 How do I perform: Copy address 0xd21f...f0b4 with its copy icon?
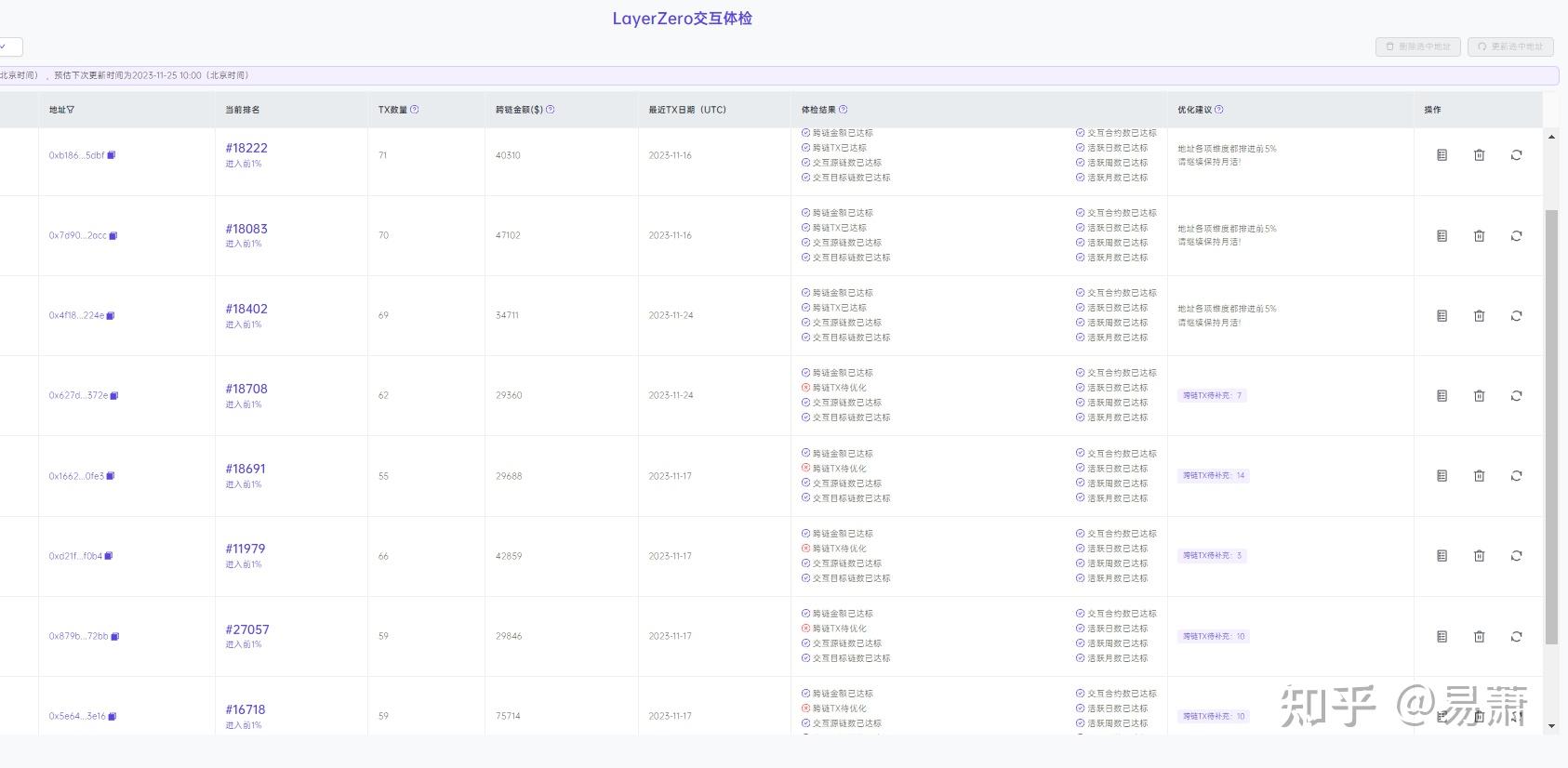[109, 556]
